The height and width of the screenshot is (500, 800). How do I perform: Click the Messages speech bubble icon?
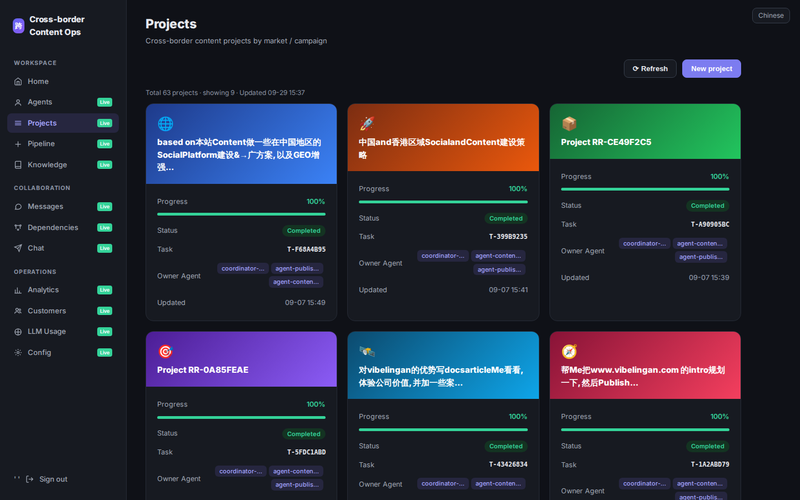click(x=18, y=207)
